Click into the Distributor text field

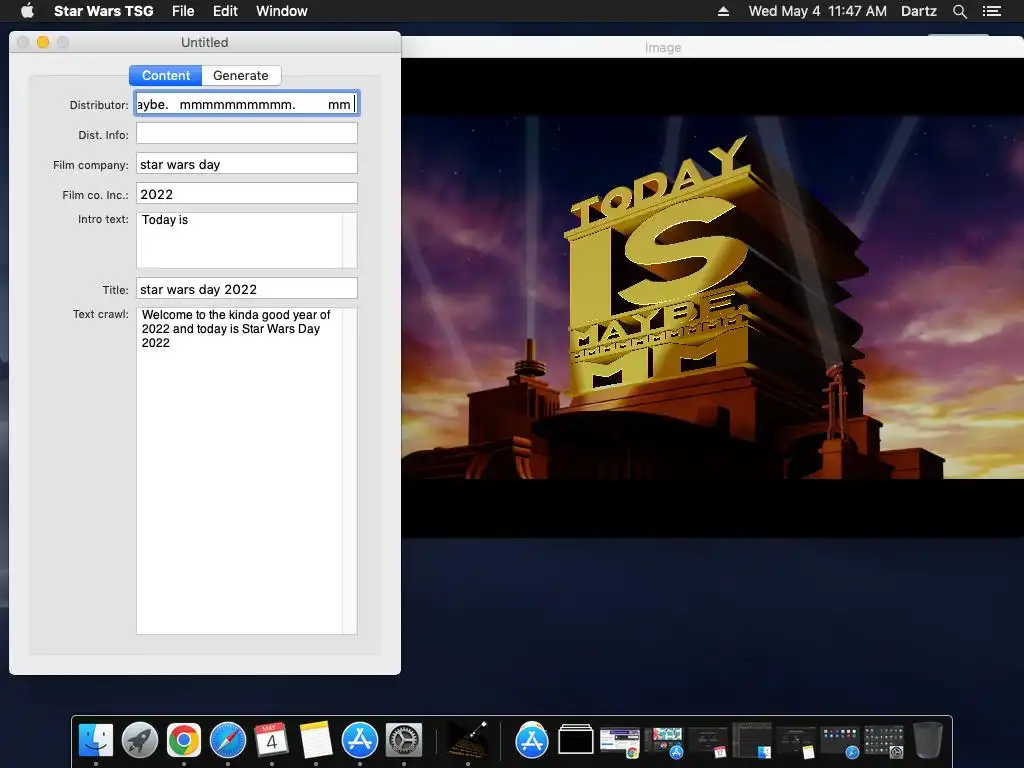(x=247, y=104)
